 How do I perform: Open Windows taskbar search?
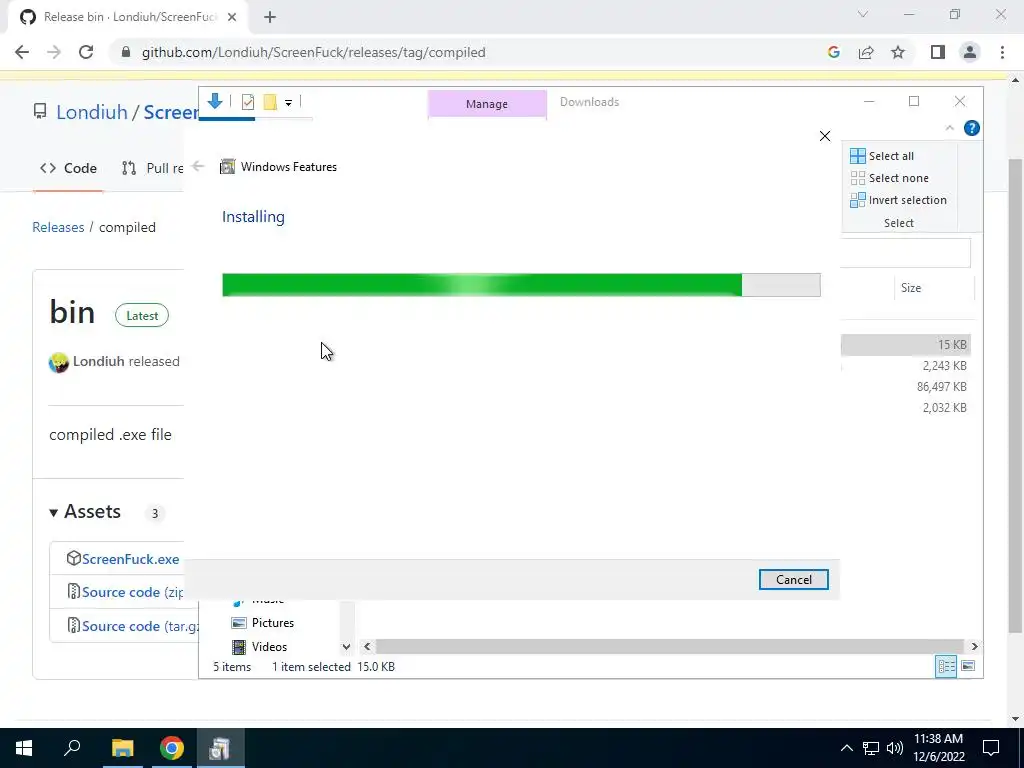coord(72,748)
